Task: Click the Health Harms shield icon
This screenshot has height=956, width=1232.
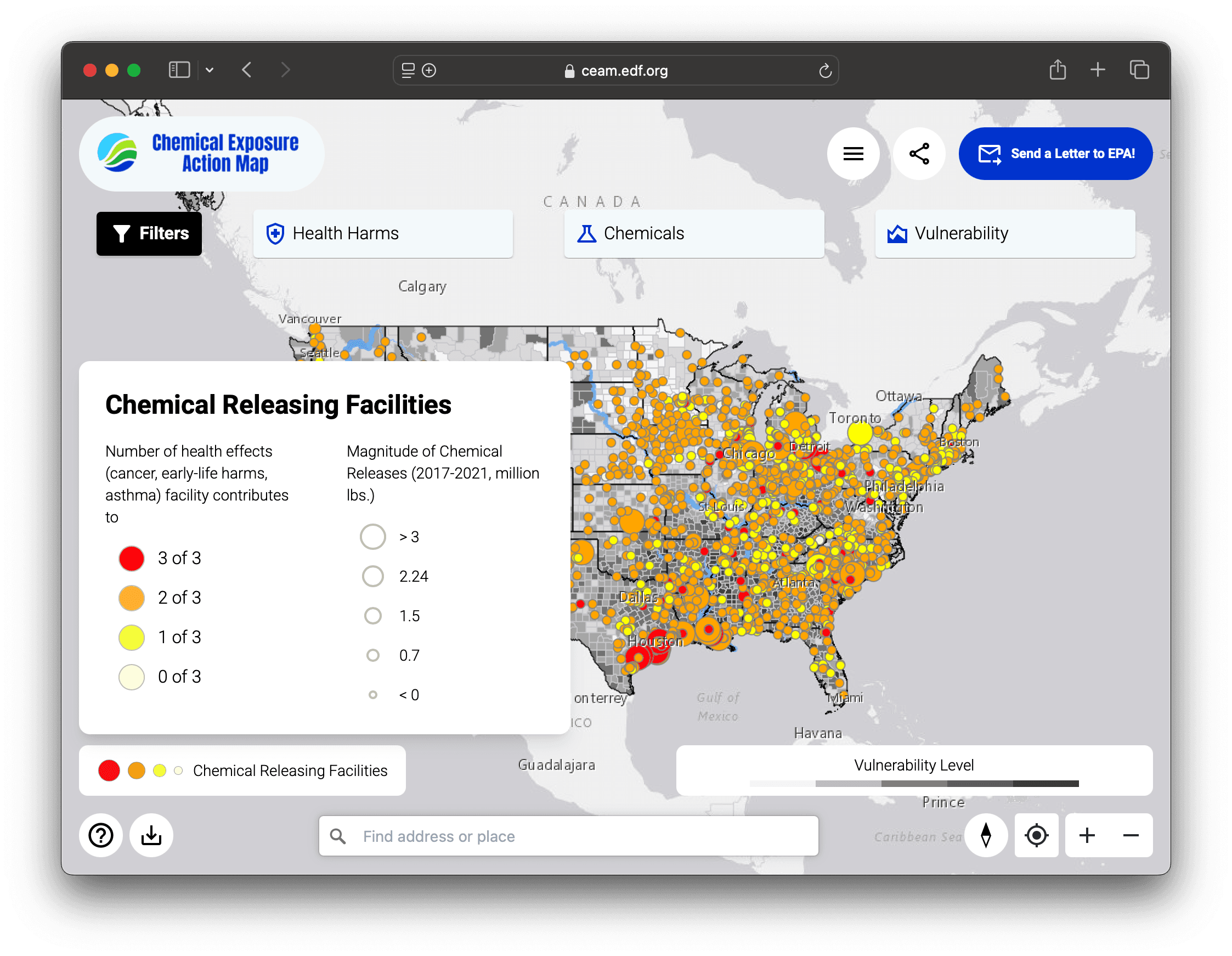Action: (275, 234)
